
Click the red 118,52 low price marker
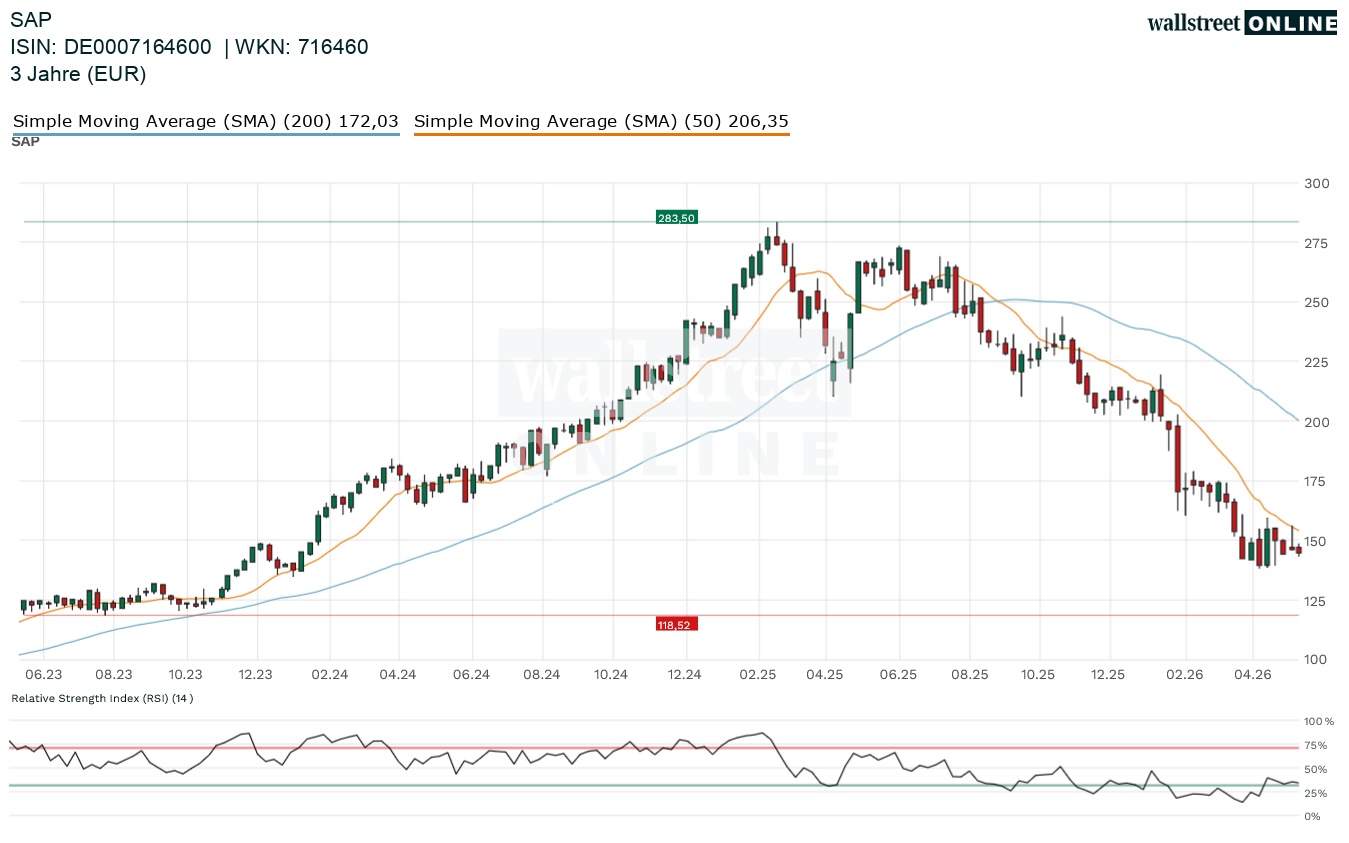point(676,625)
